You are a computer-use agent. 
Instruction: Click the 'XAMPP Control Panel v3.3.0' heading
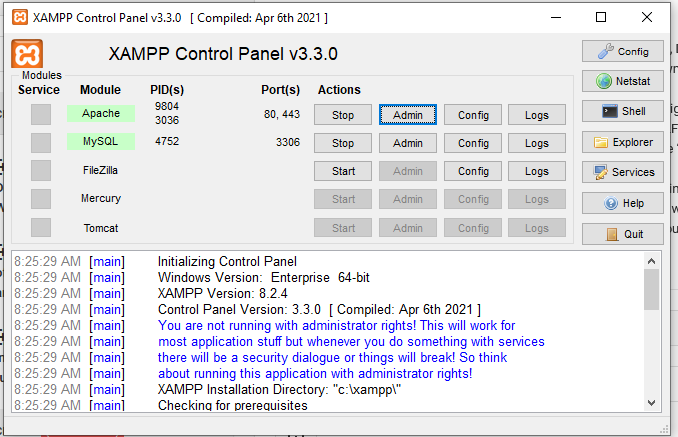[223, 54]
